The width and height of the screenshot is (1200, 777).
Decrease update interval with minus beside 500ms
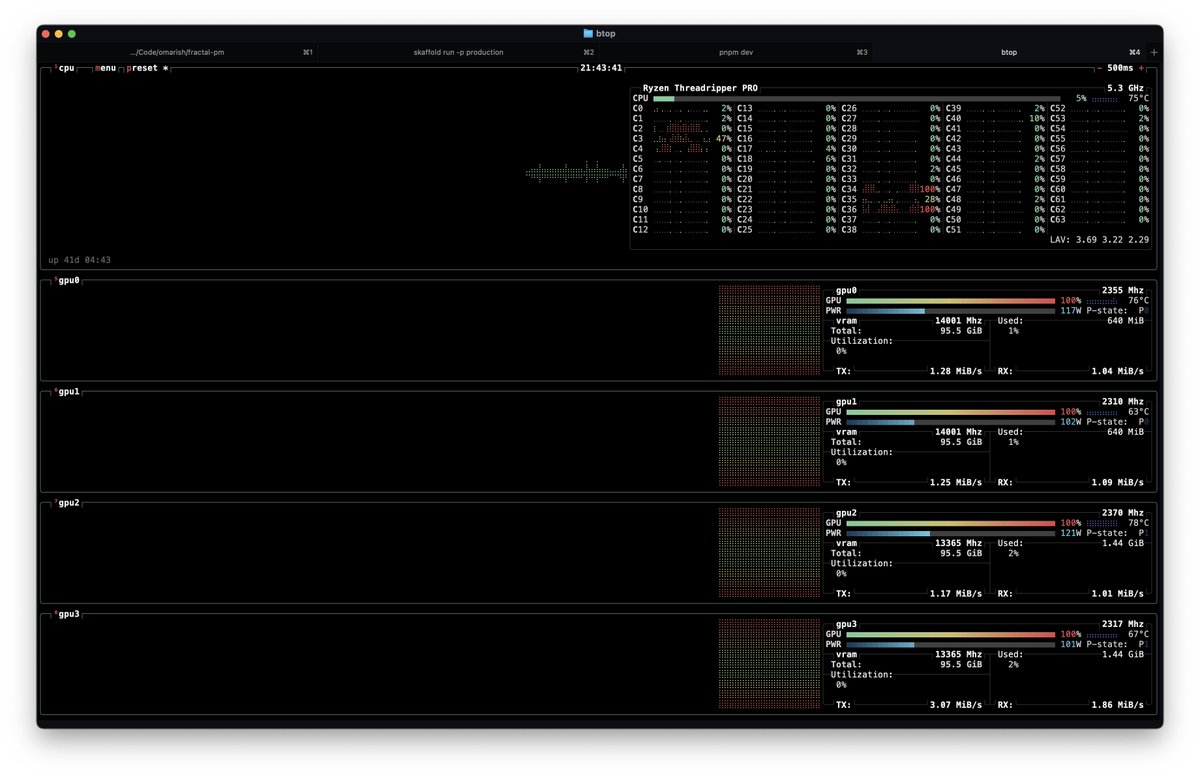click(1101, 68)
